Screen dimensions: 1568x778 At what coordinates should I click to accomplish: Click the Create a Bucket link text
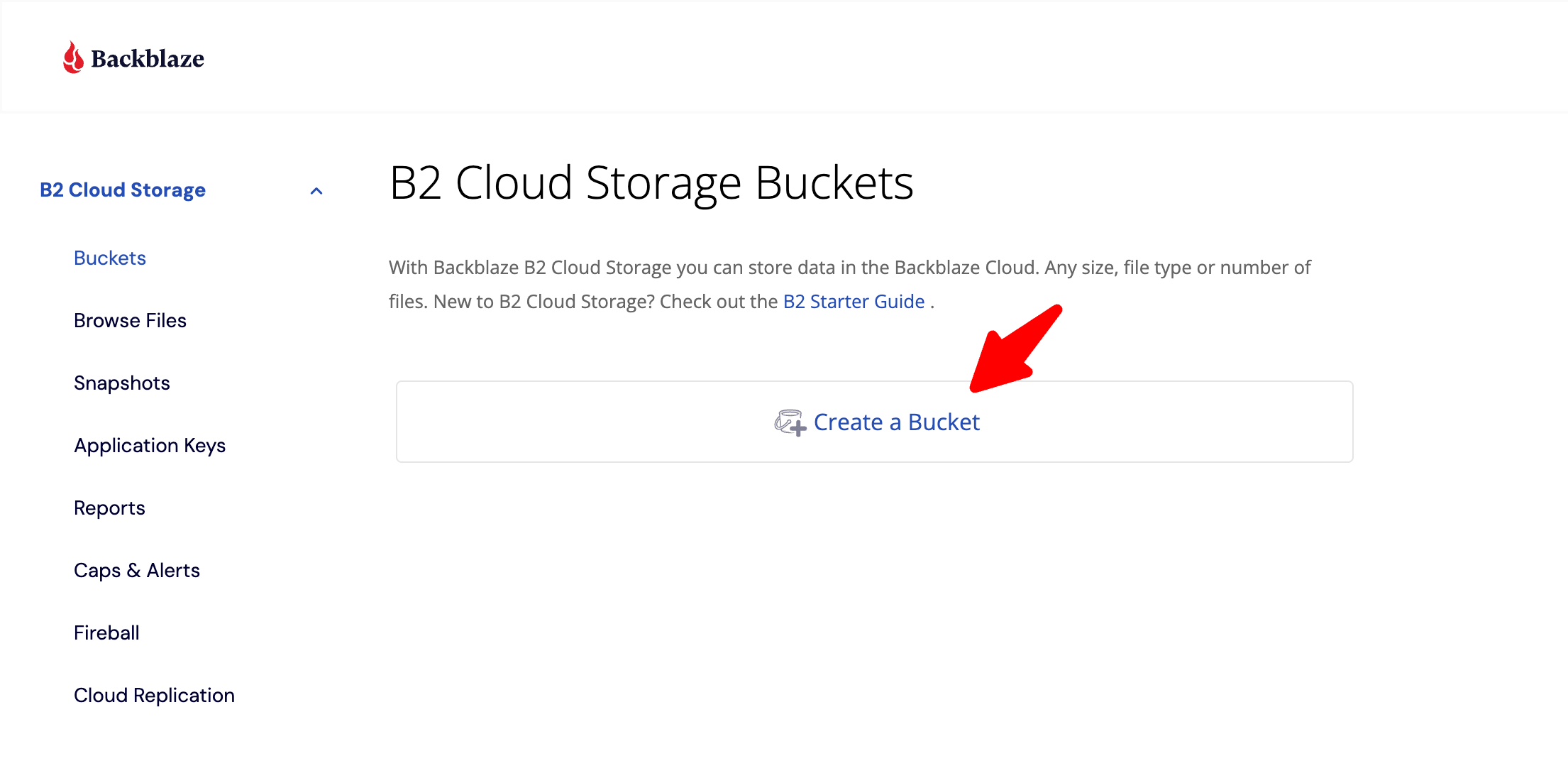tap(896, 422)
